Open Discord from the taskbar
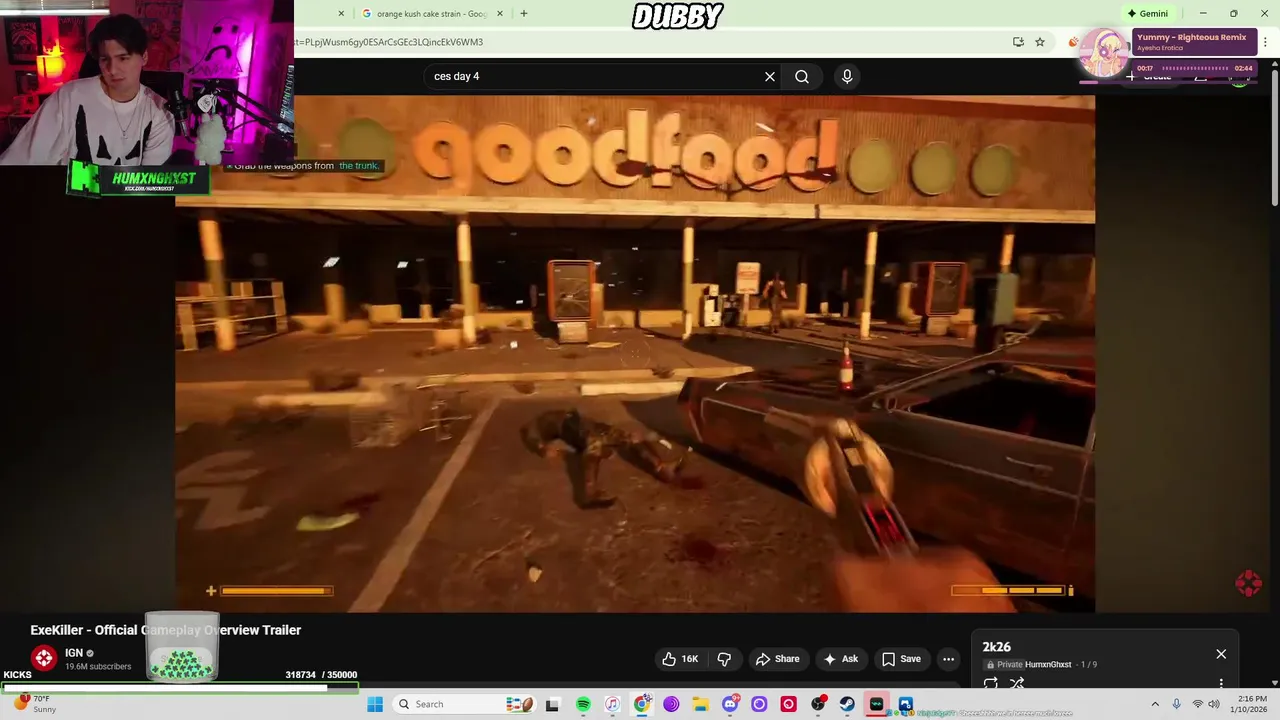1280x720 pixels. (730, 704)
